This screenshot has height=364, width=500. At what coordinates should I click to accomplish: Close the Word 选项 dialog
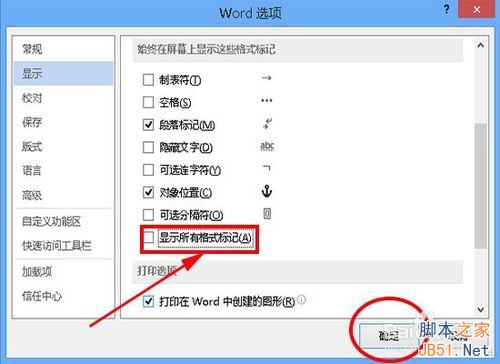pyautogui.click(x=476, y=10)
